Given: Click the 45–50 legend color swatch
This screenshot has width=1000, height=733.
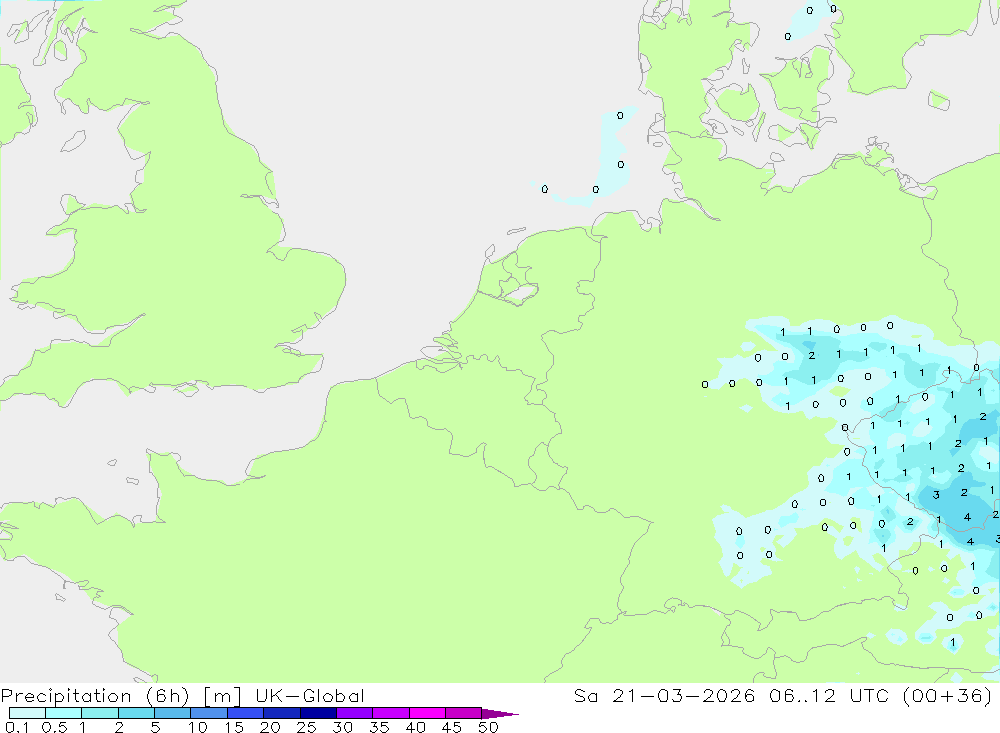Looking at the screenshot, I should (464, 713).
